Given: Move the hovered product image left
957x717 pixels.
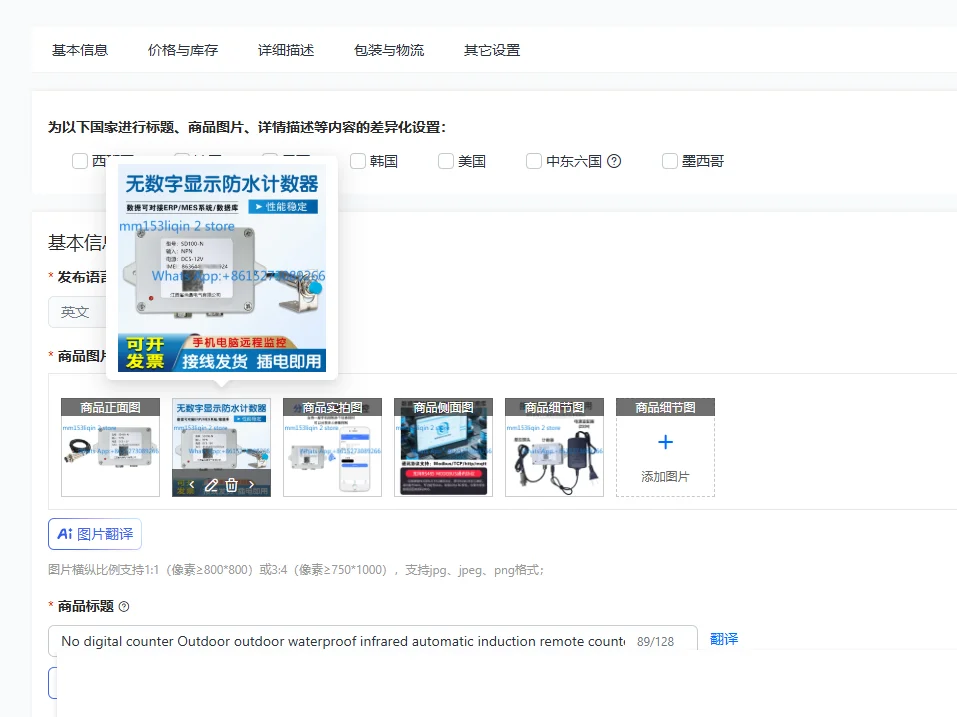Looking at the screenshot, I should pyautogui.click(x=192, y=485).
